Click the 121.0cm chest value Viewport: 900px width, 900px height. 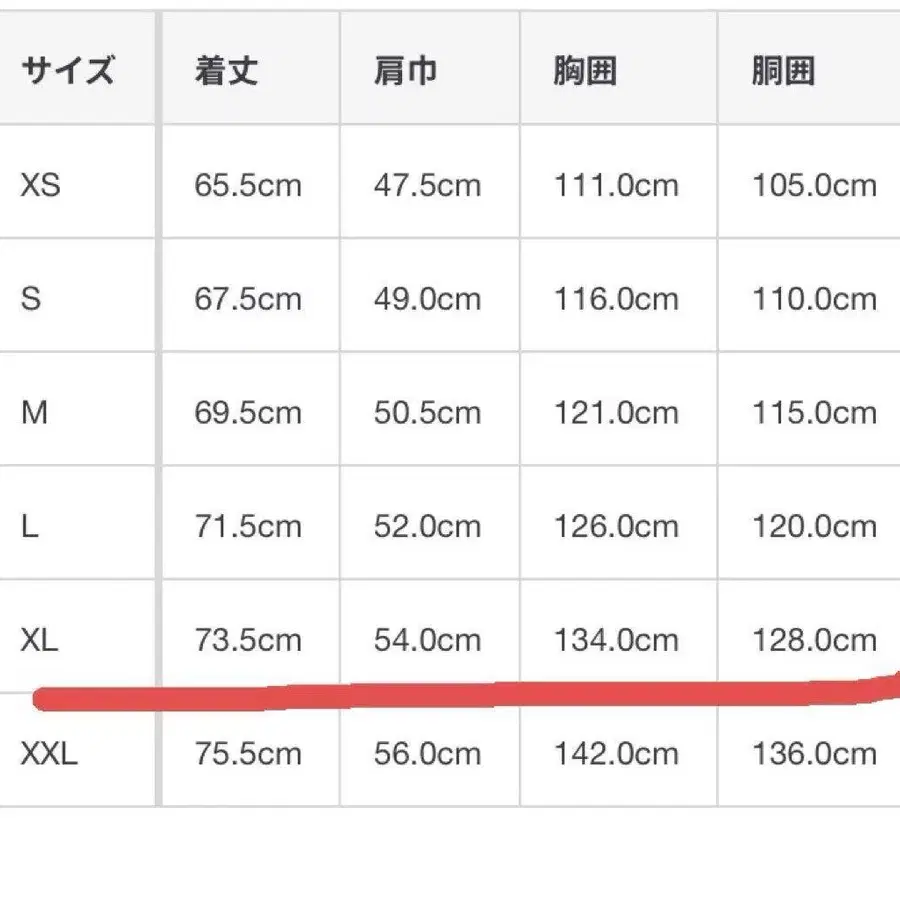click(x=616, y=413)
